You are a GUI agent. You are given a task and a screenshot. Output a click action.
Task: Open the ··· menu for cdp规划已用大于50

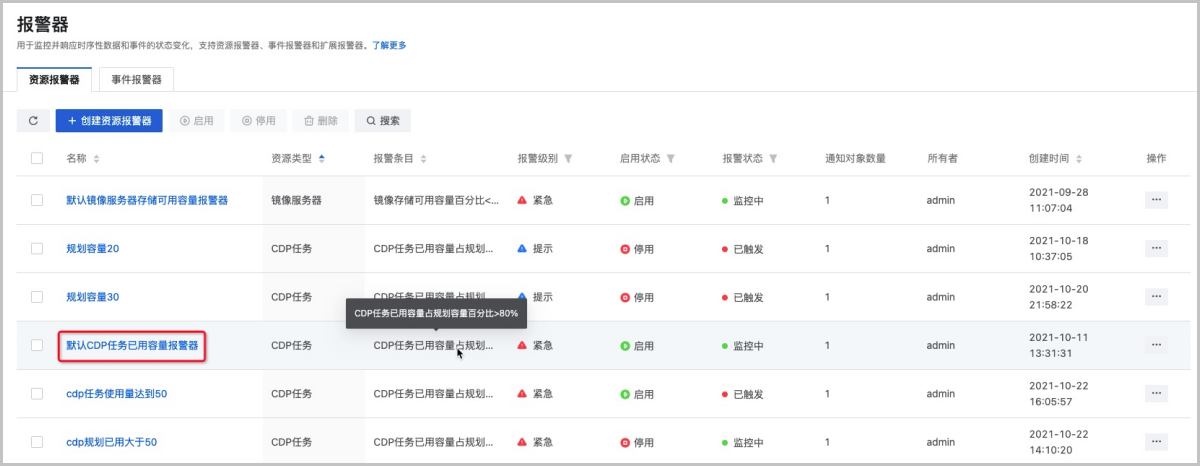click(1156, 442)
